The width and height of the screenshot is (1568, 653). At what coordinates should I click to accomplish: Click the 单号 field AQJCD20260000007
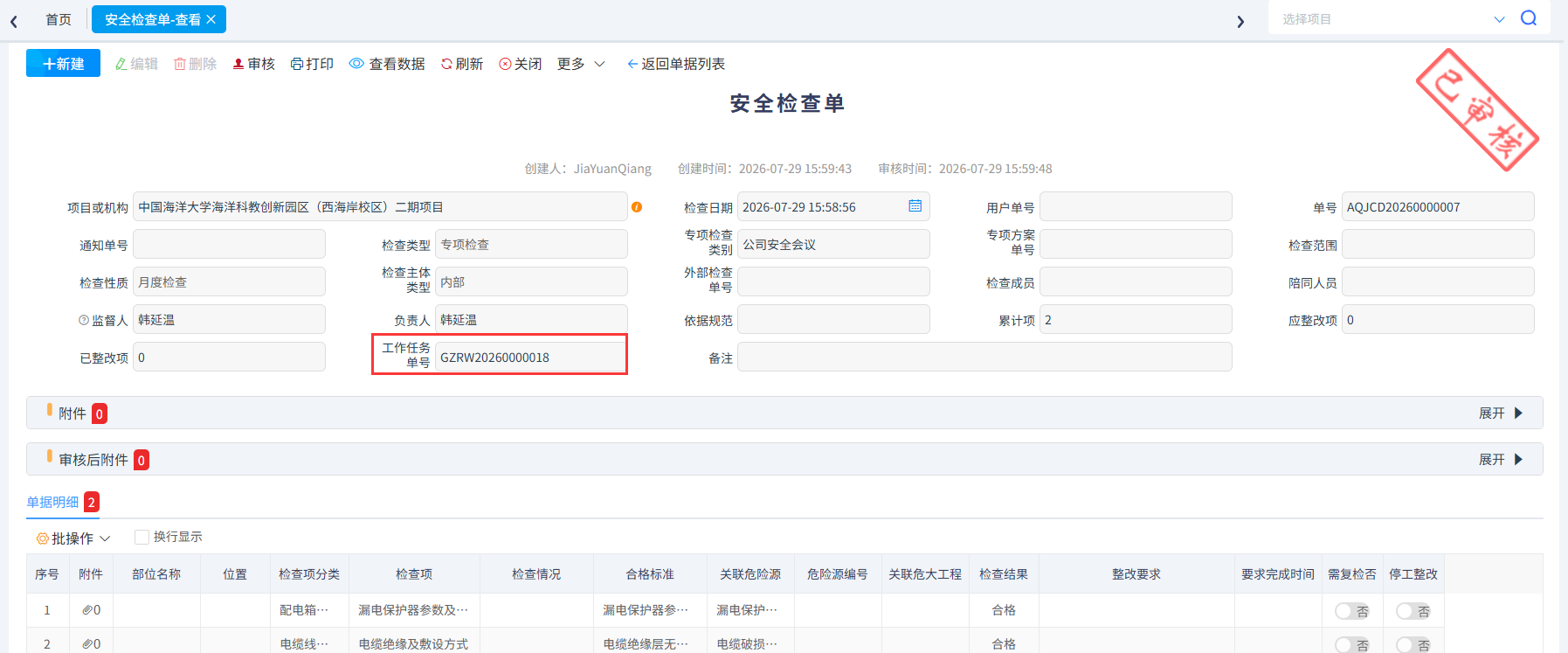click(1438, 206)
